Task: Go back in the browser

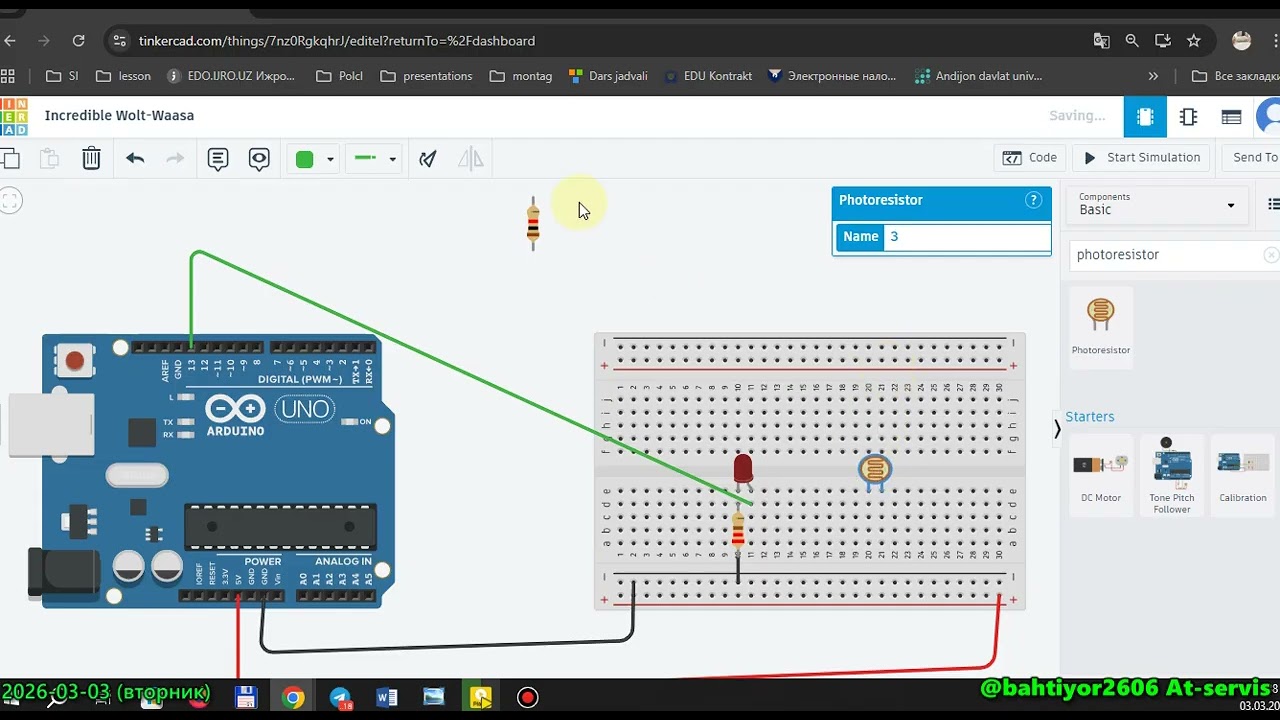Action: coord(11,41)
